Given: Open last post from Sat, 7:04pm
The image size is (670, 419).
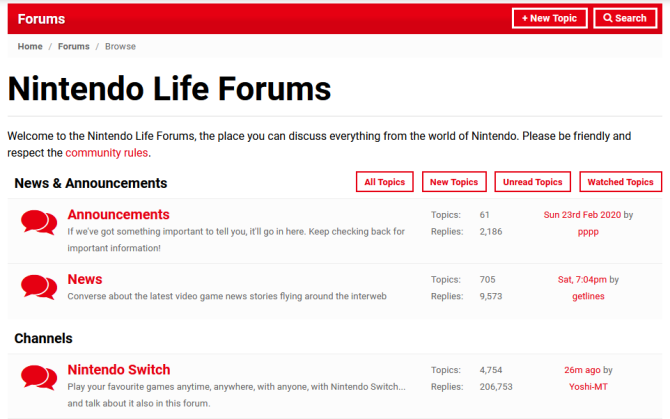Looking at the screenshot, I should [x=582, y=280].
